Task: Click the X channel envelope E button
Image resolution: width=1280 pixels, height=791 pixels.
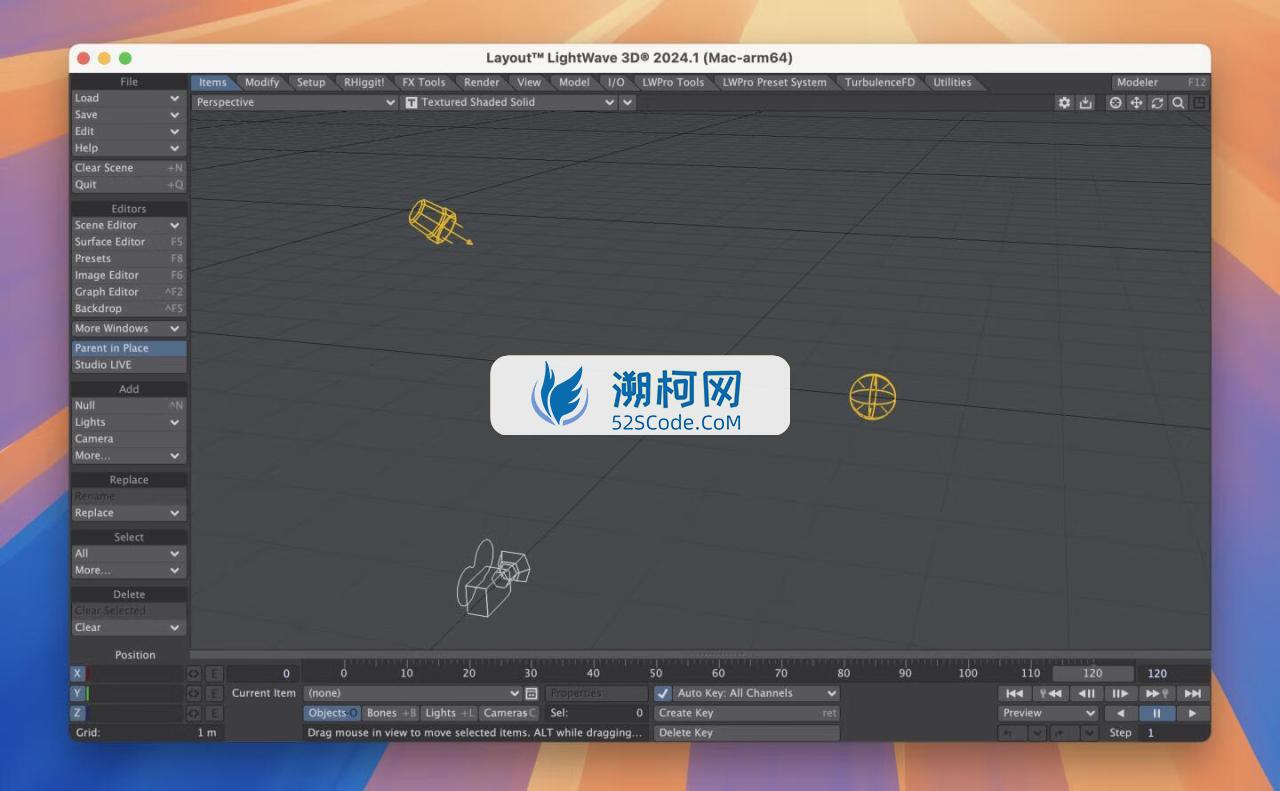Action: 214,674
